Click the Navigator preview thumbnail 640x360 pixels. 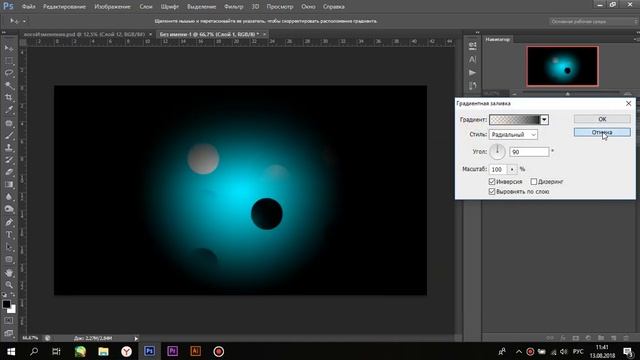tap(562, 66)
